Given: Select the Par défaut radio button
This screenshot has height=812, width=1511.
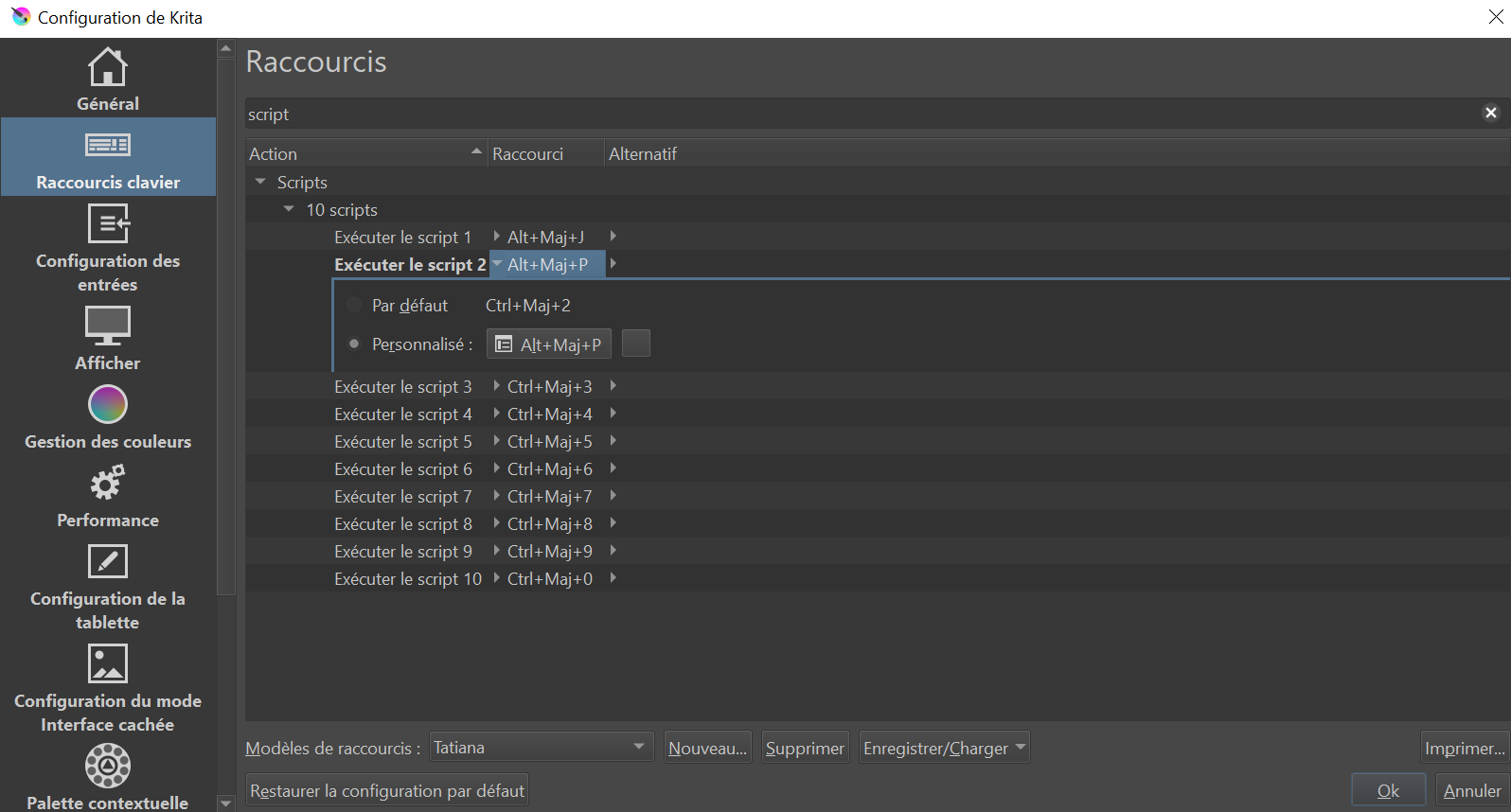Looking at the screenshot, I should click(354, 305).
